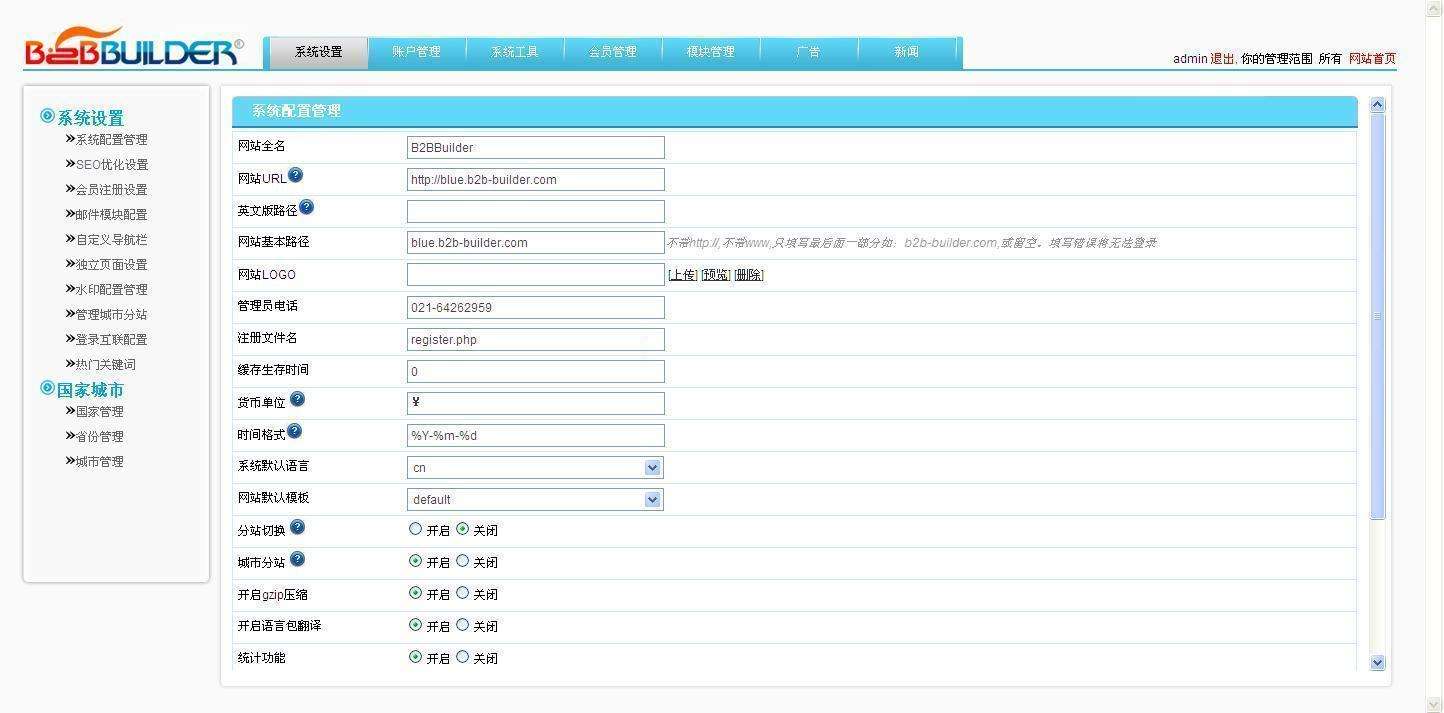1444x713 pixels.
Task: Click the 网站首页 link
Action: 1372,59
